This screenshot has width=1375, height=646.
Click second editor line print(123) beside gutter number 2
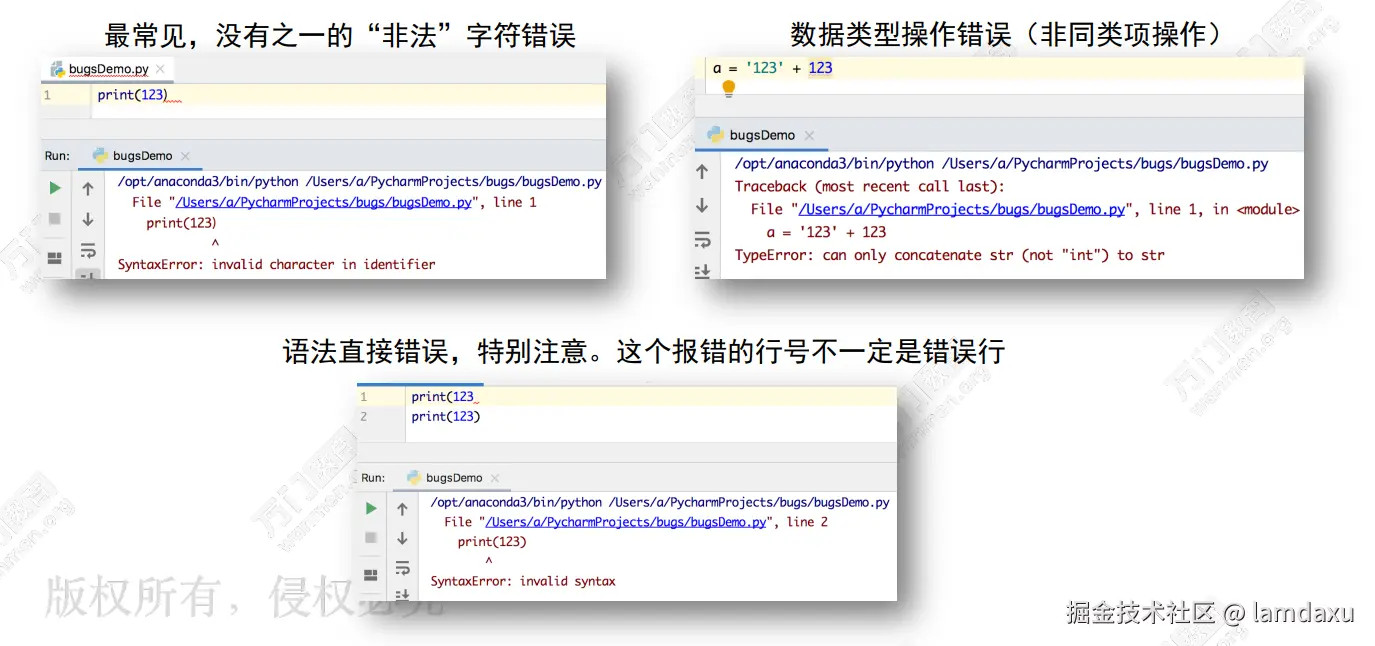[446, 416]
